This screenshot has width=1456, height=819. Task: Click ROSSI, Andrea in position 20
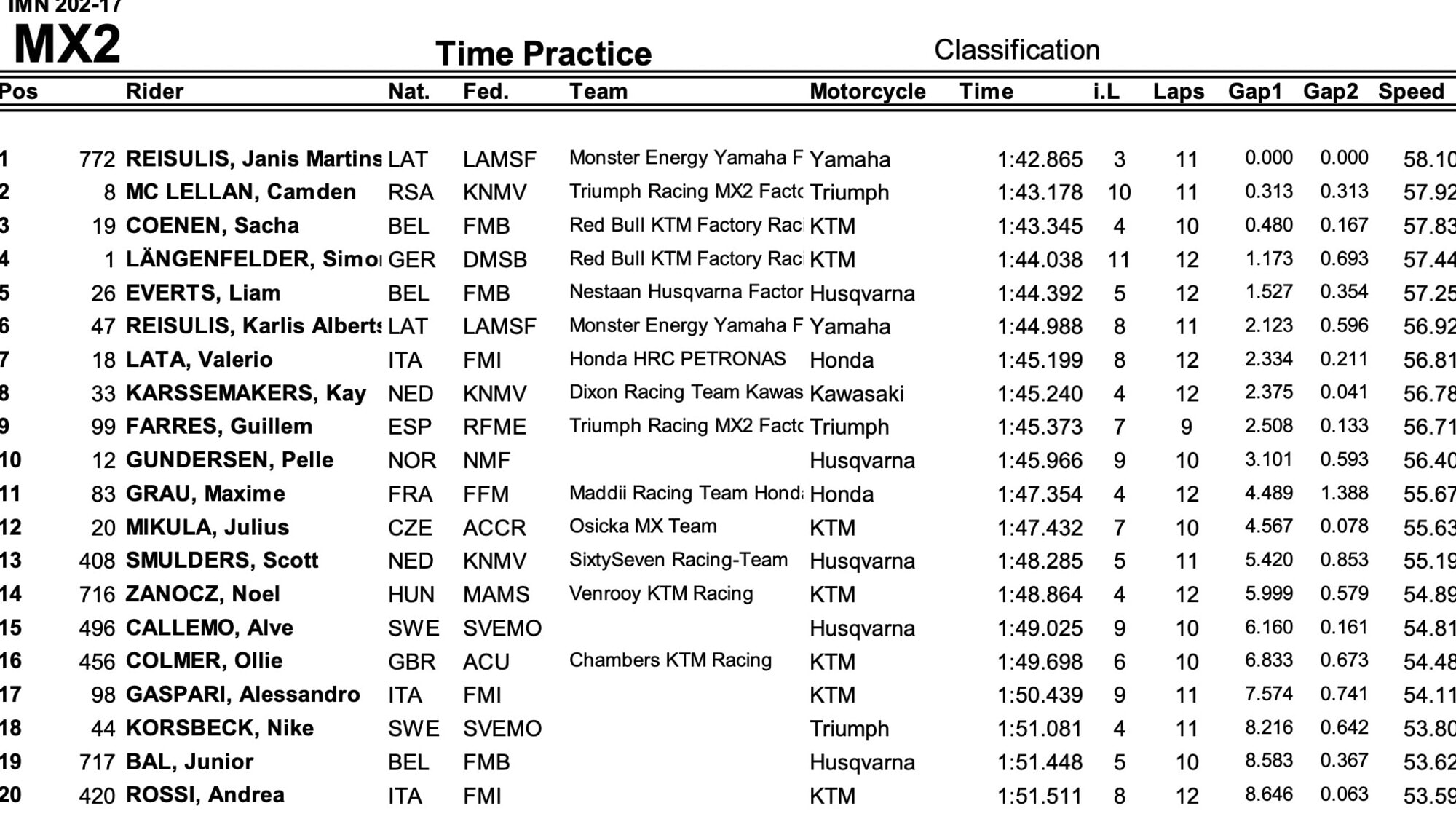(205, 794)
